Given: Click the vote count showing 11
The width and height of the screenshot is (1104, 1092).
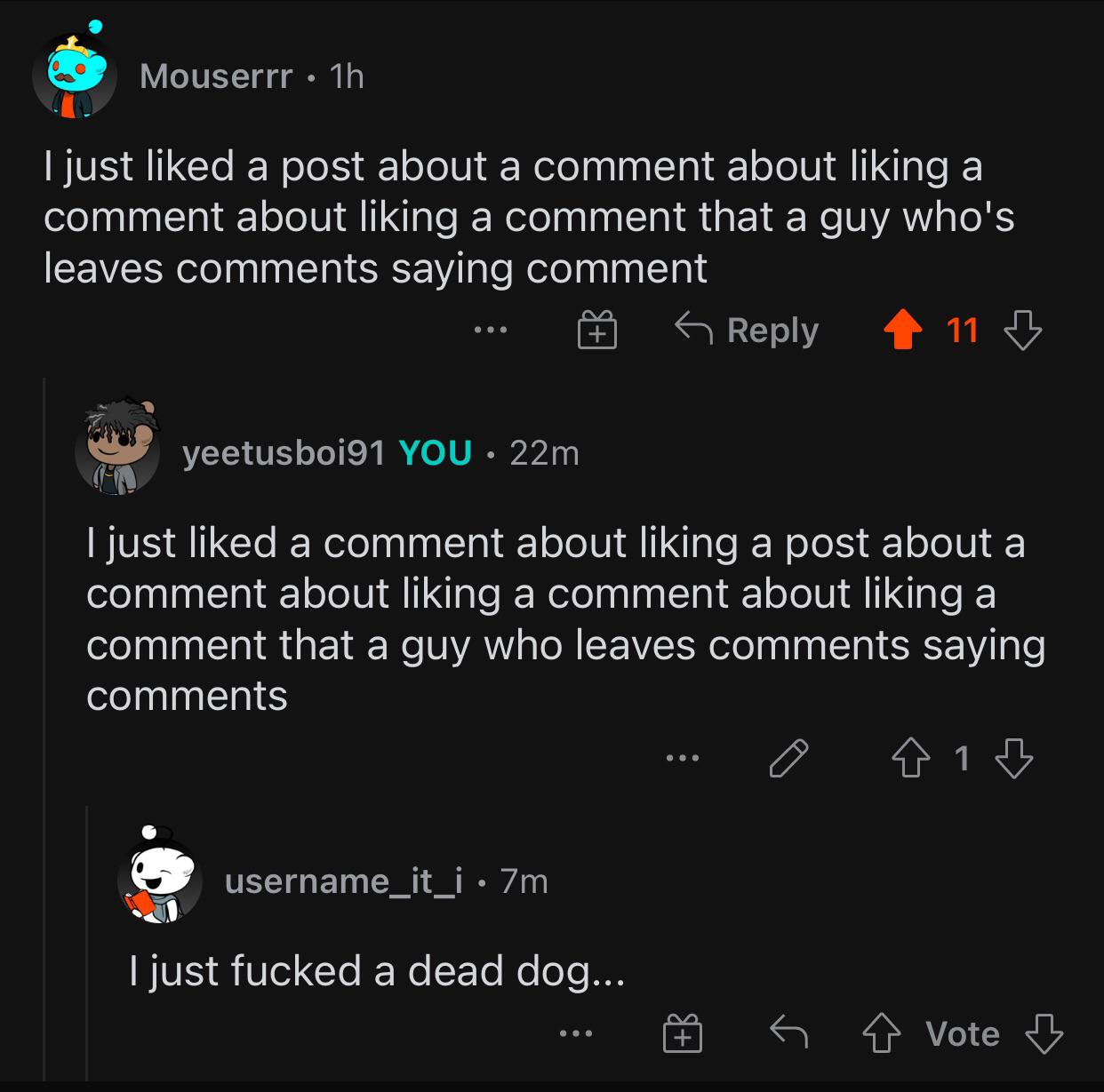Looking at the screenshot, I should point(963,331).
